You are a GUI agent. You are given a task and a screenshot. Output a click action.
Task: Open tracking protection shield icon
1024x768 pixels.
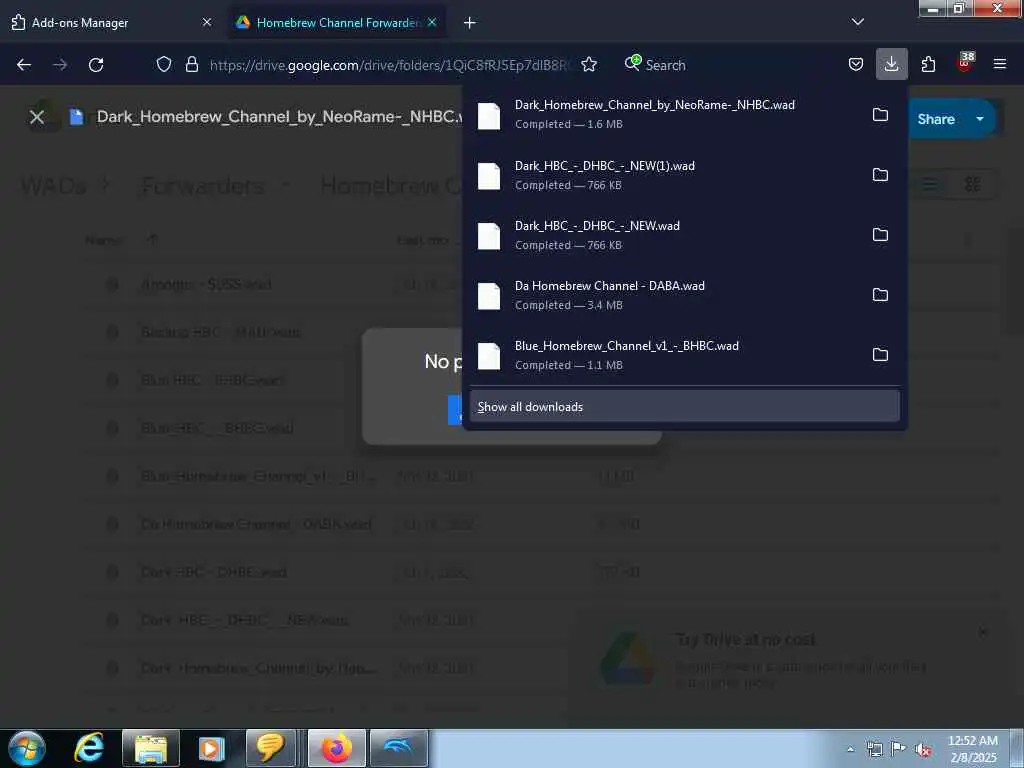(x=164, y=64)
